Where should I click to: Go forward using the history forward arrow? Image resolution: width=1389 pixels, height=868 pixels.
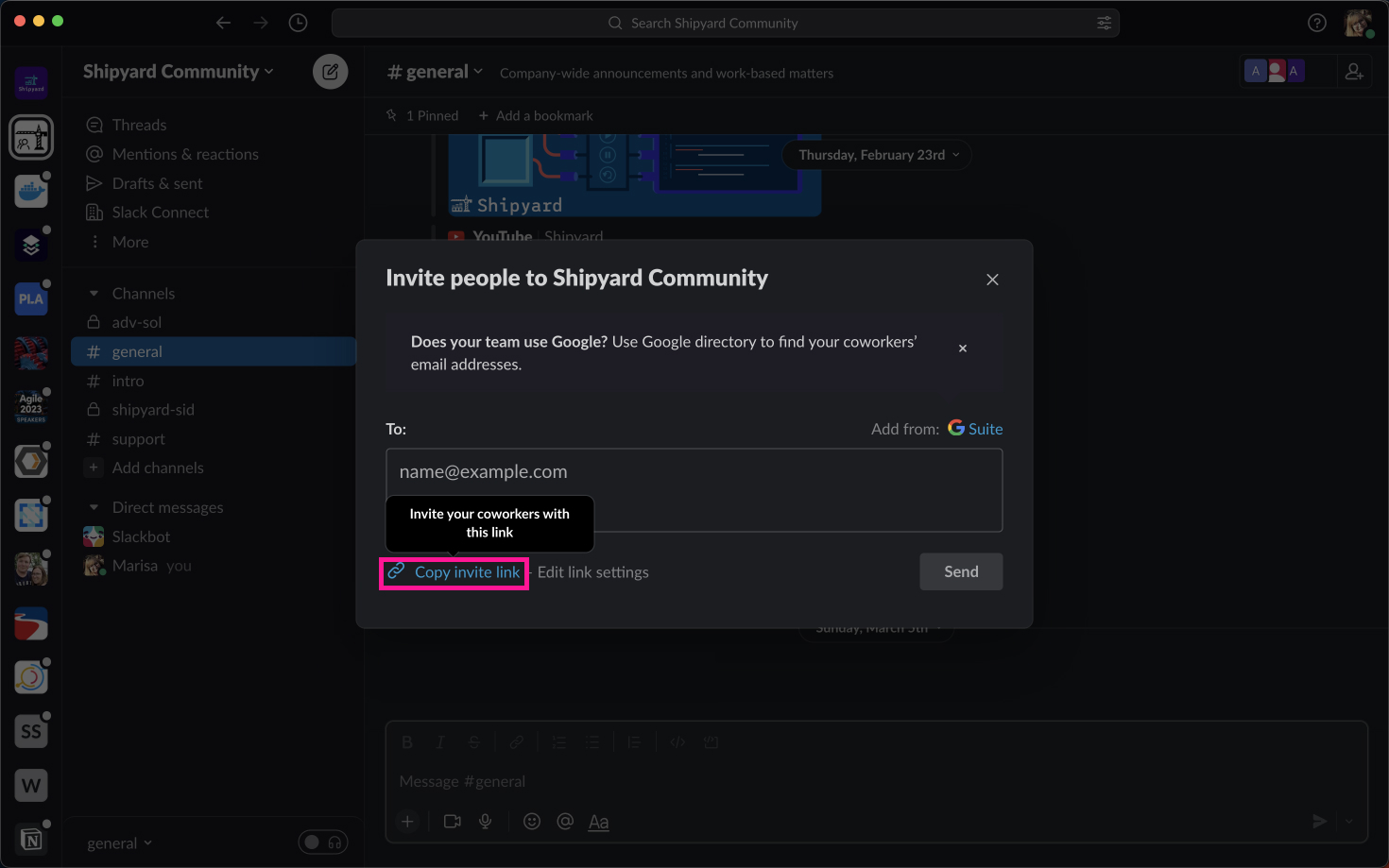261,23
